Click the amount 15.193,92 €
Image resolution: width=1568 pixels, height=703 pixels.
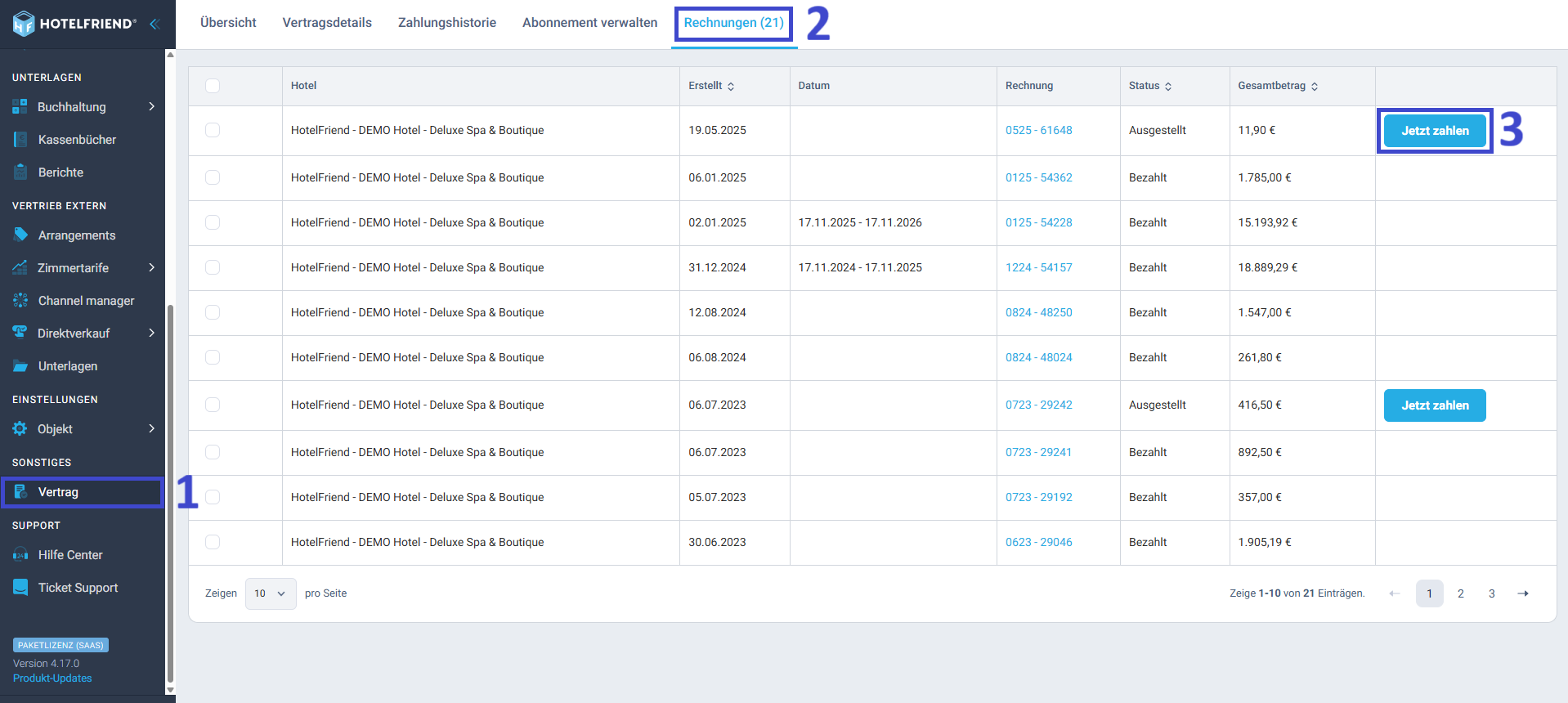pyautogui.click(x=1268, y=222)
